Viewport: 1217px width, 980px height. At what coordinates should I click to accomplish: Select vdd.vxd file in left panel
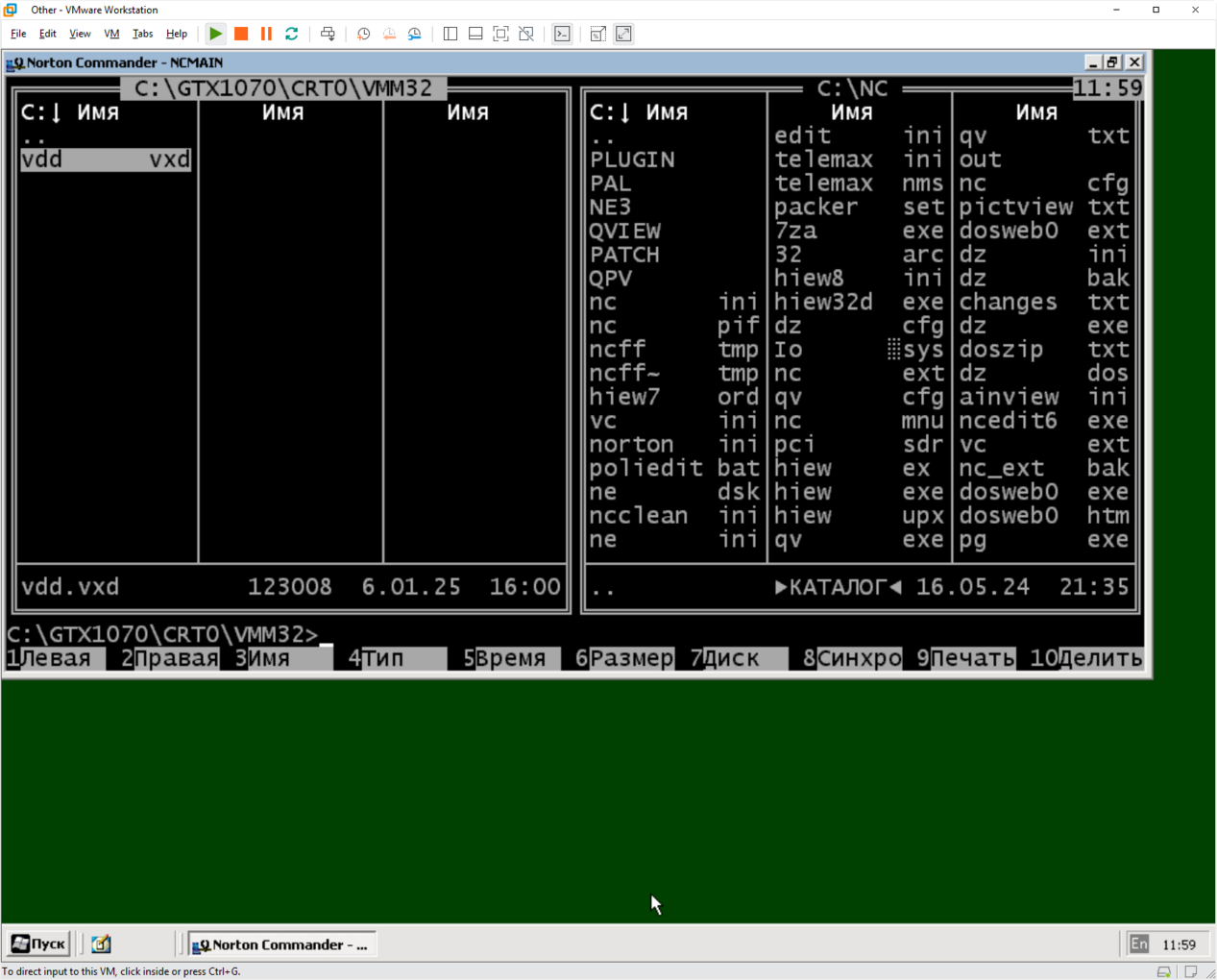106,159
